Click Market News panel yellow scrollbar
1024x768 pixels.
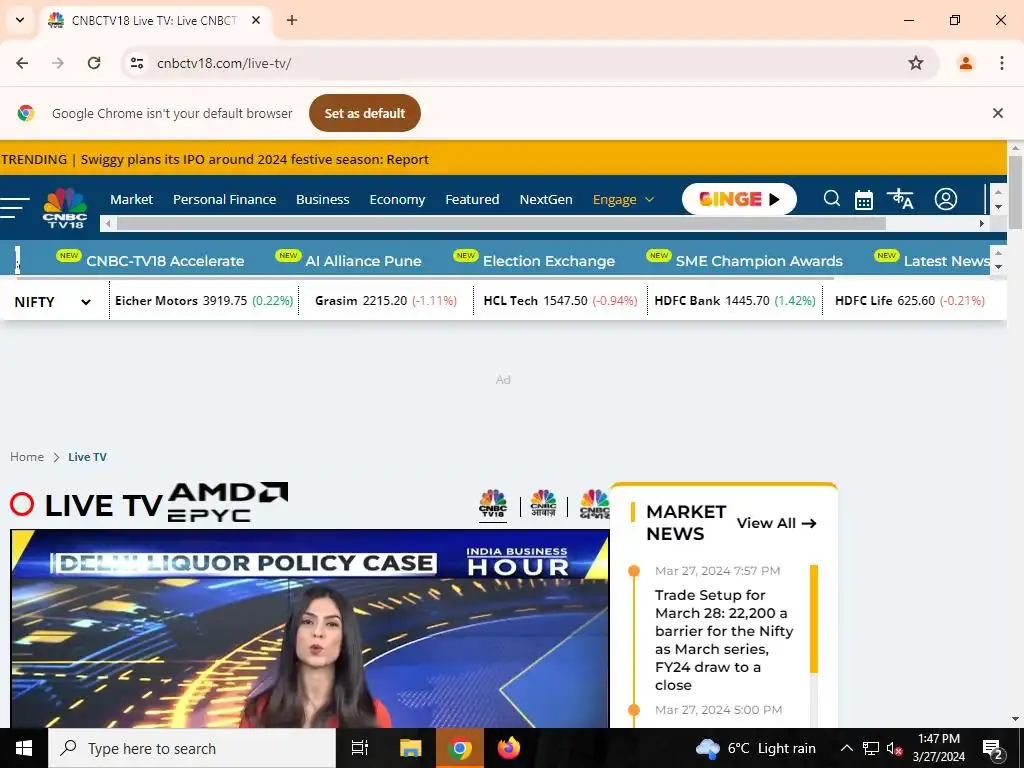point(814,619)
